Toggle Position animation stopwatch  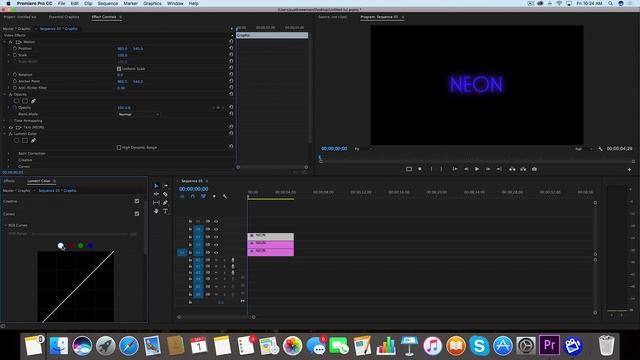point(15,48)
